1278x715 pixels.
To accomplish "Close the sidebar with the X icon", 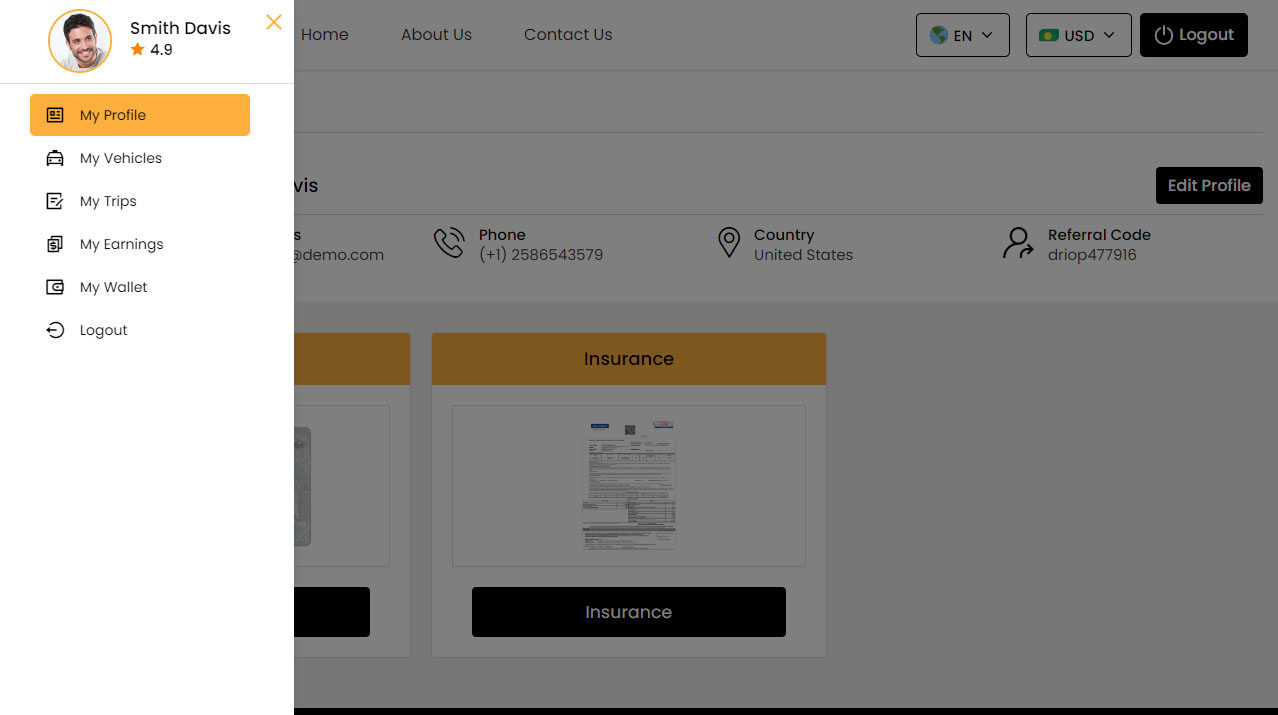I will (273, 21).
